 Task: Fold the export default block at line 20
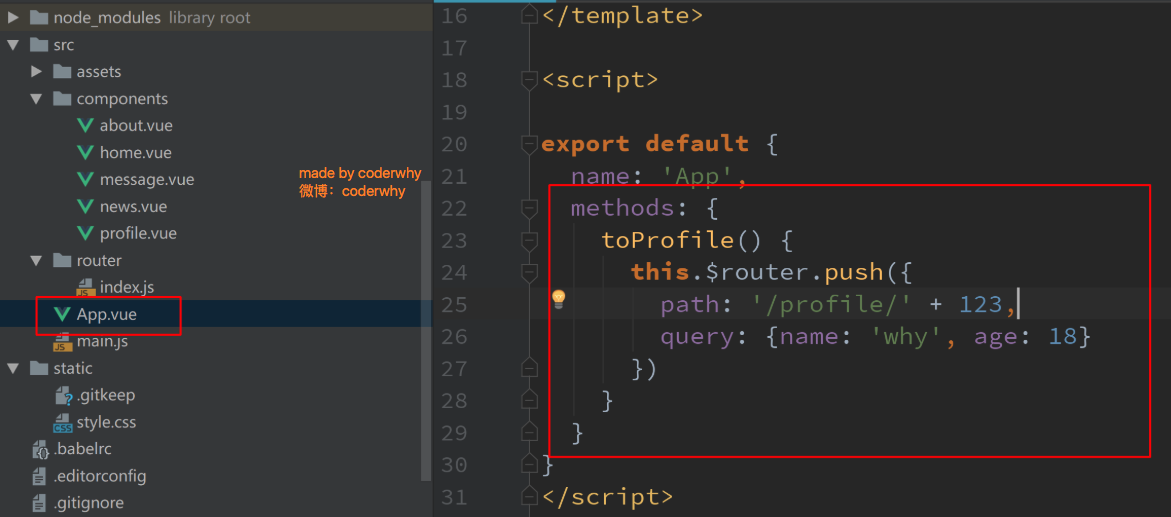click(529, 143)
